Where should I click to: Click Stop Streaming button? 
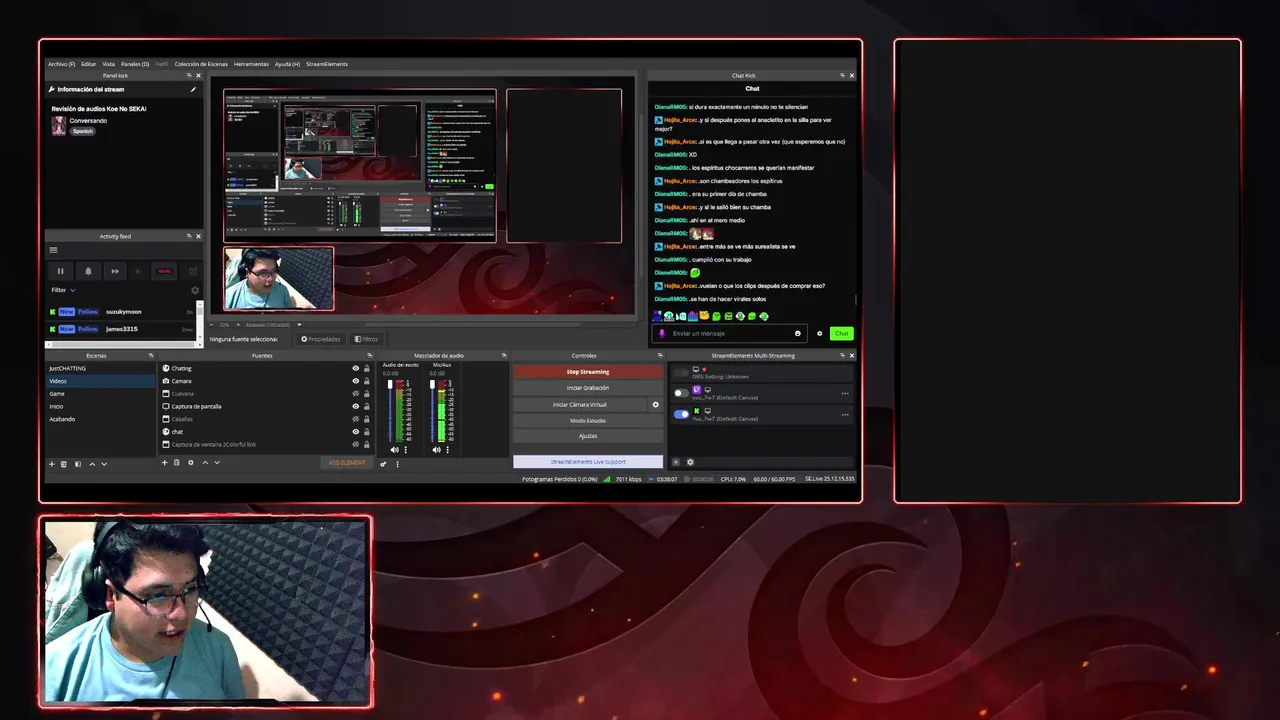(588, 372)
